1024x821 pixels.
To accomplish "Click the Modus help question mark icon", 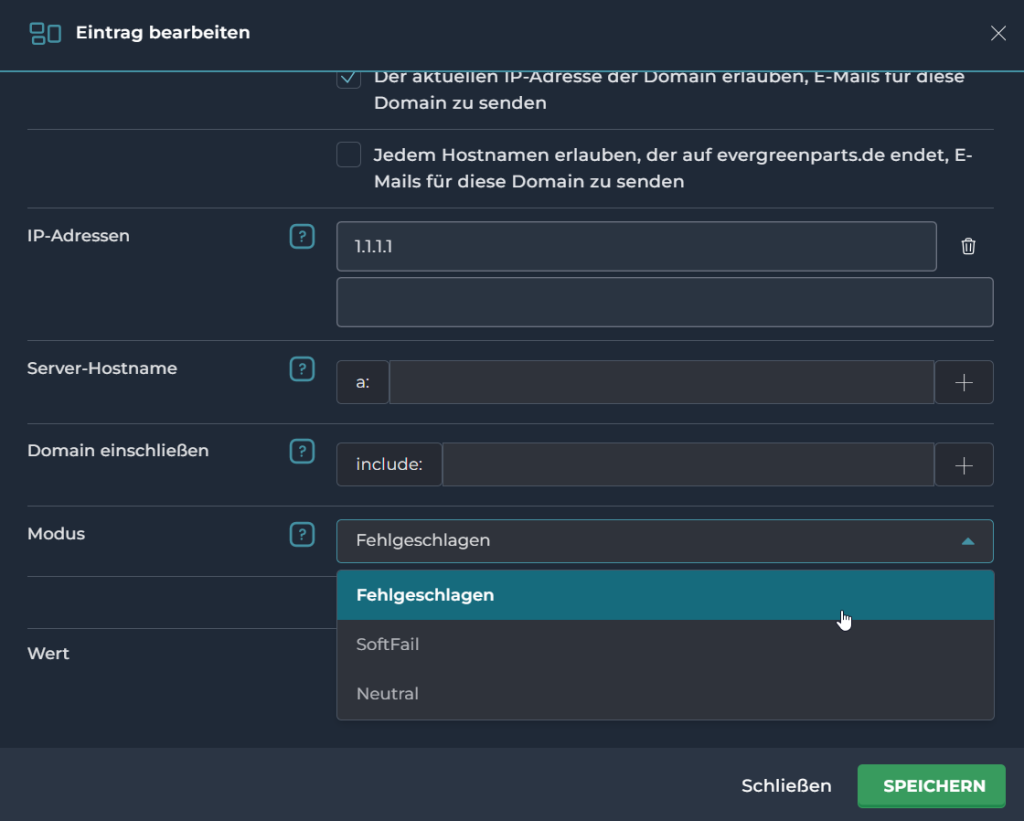I will coord(301,535).
